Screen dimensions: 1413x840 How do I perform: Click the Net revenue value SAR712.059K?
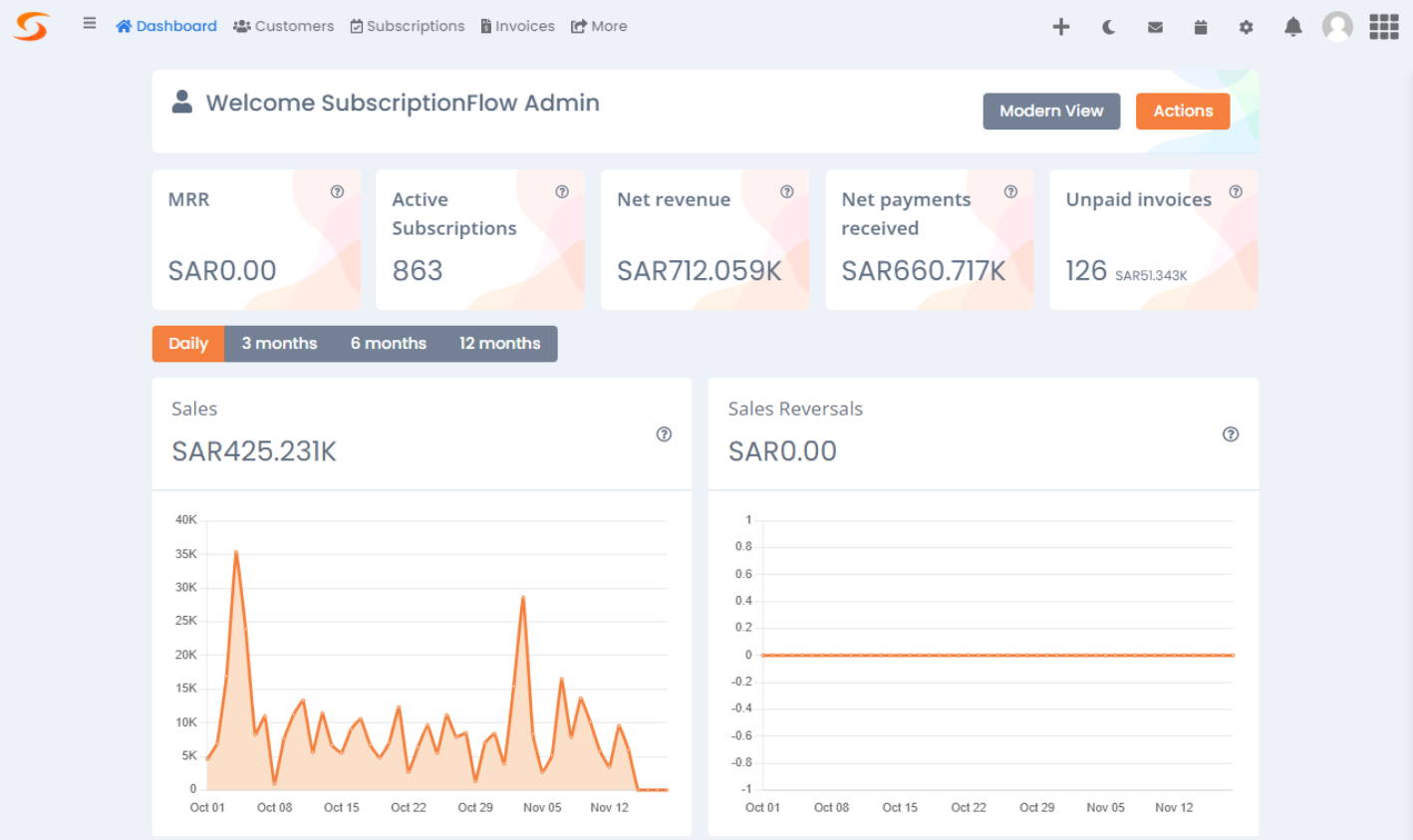[x=700, y=271]
